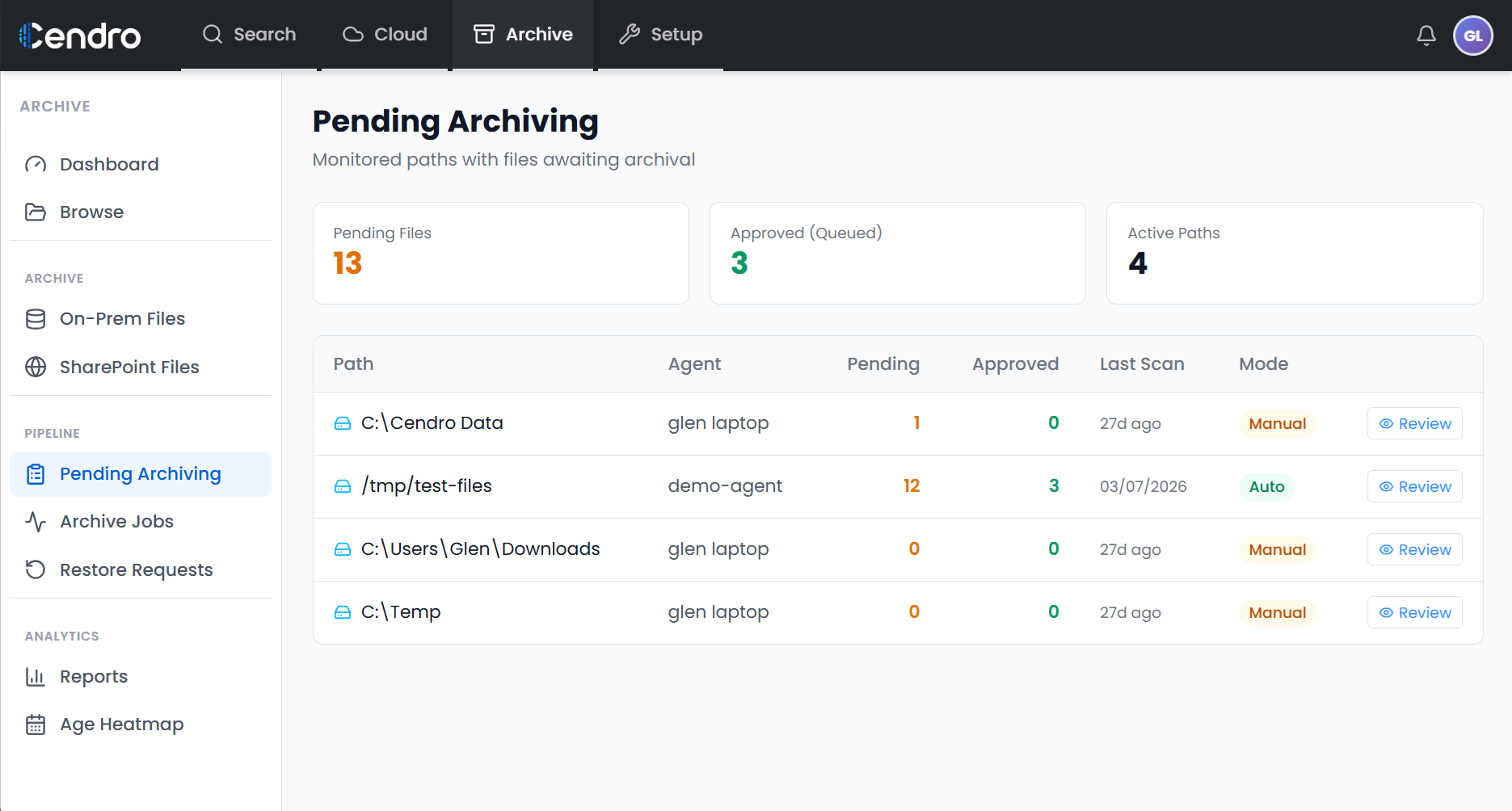
Task: Review the /tmp/test-files path
Action: tap(1414, 486)
